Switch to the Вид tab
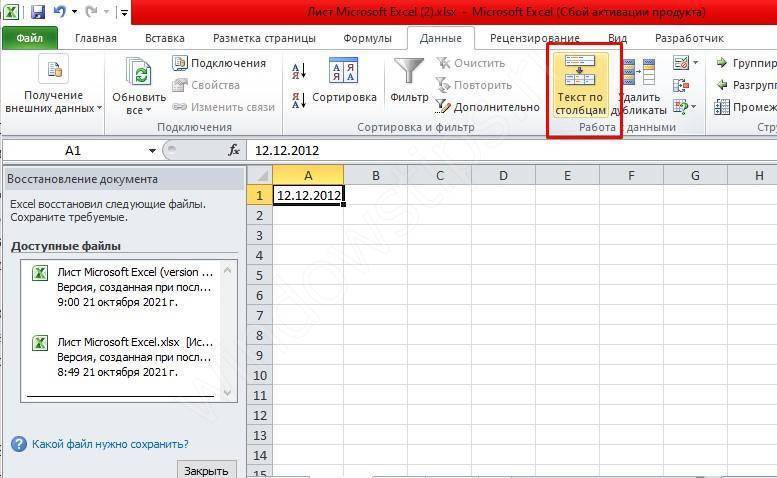 [x=617, y=38]
